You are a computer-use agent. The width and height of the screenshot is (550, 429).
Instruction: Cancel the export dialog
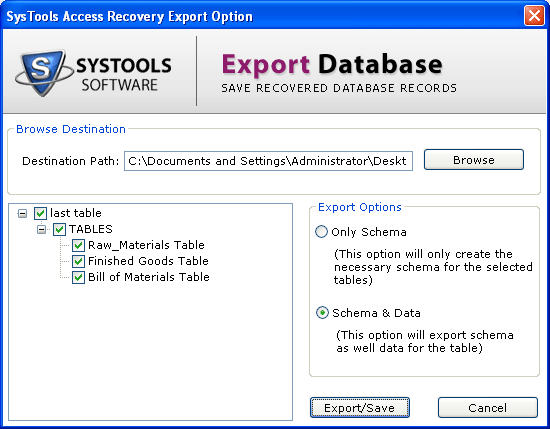[x=488, y=408]
